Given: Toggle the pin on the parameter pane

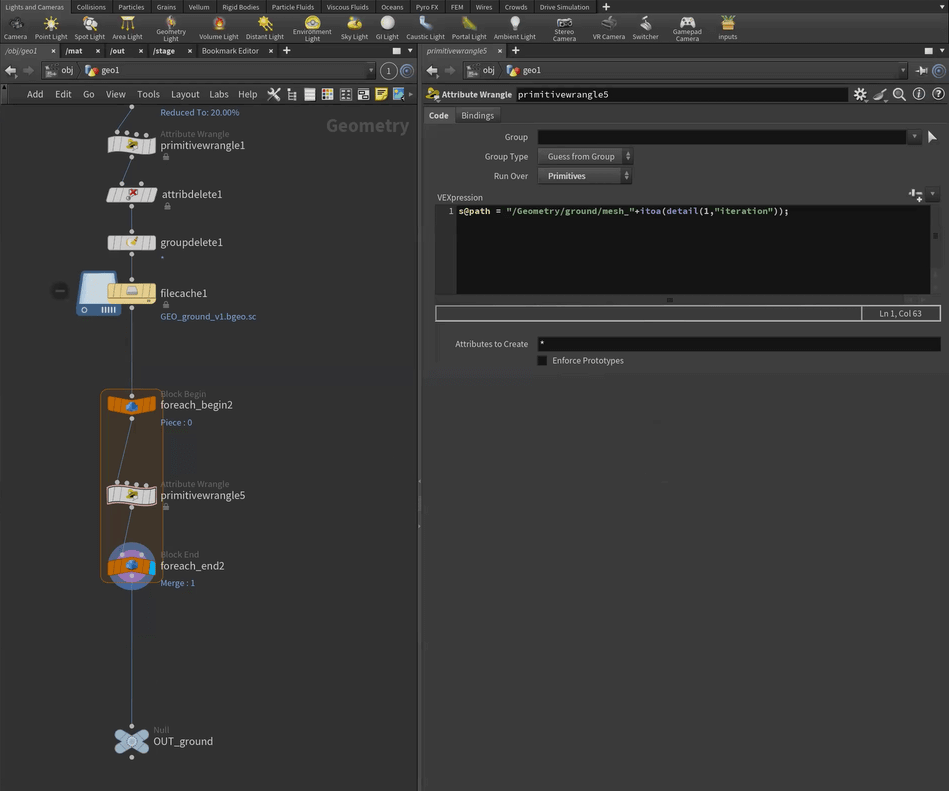Looking at the screenshot, I should pyautogui.click(x=921, y=71).
